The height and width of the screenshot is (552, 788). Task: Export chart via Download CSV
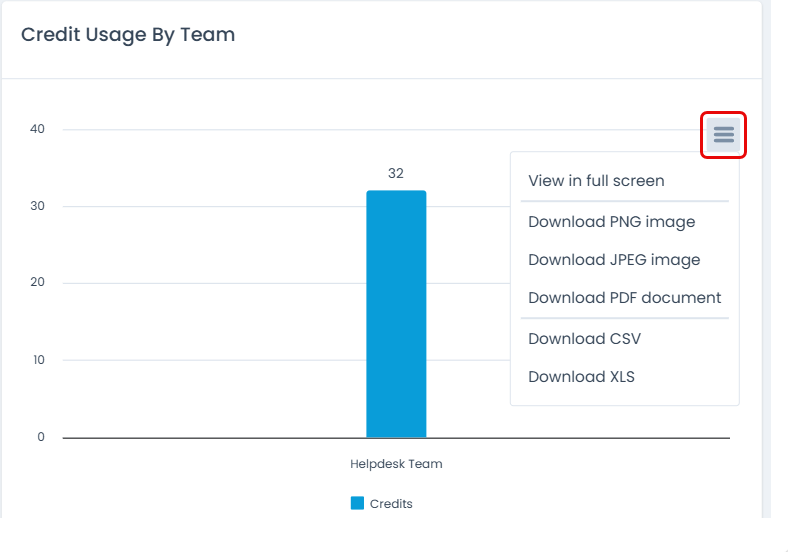pos(584,339)
